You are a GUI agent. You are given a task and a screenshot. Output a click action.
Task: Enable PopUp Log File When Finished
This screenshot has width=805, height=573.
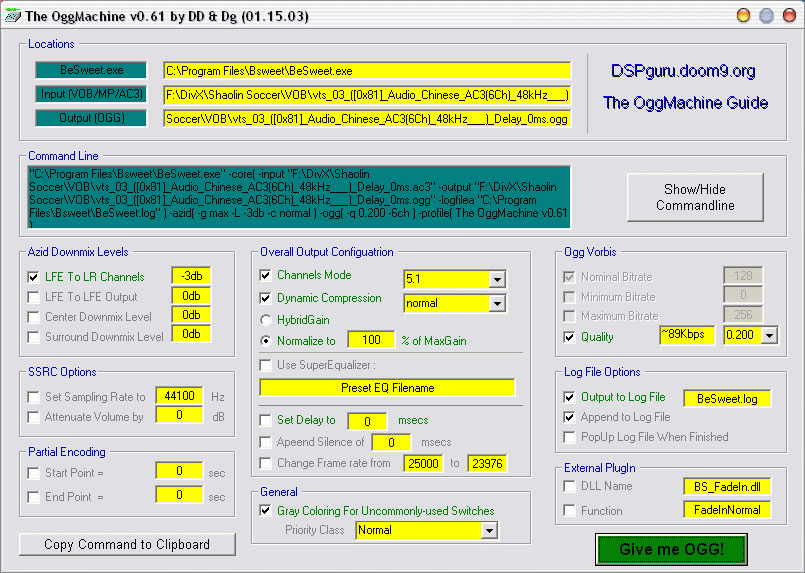pos(569,437)
